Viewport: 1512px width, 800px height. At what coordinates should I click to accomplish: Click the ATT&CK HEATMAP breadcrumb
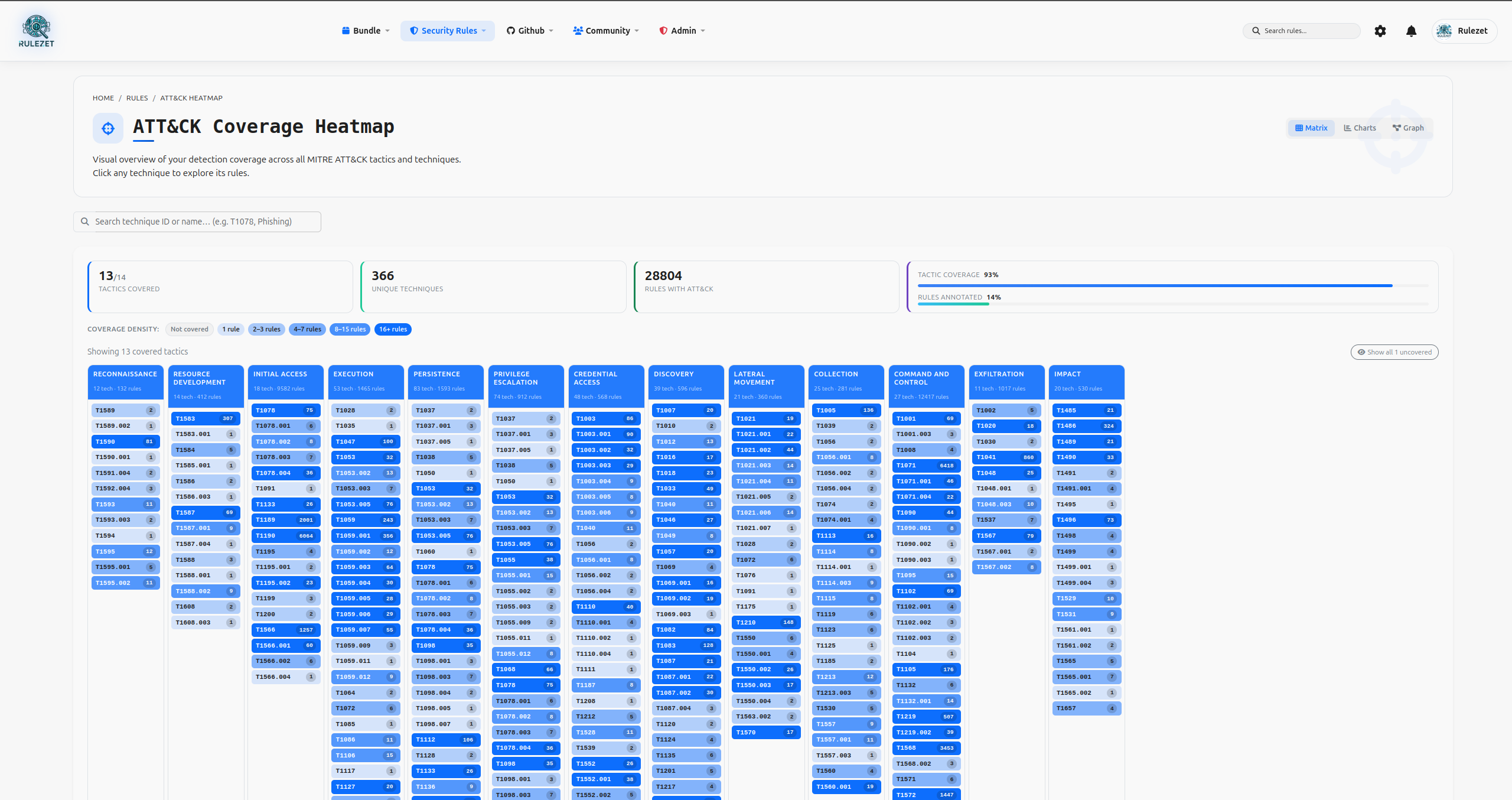pos(191,98)
